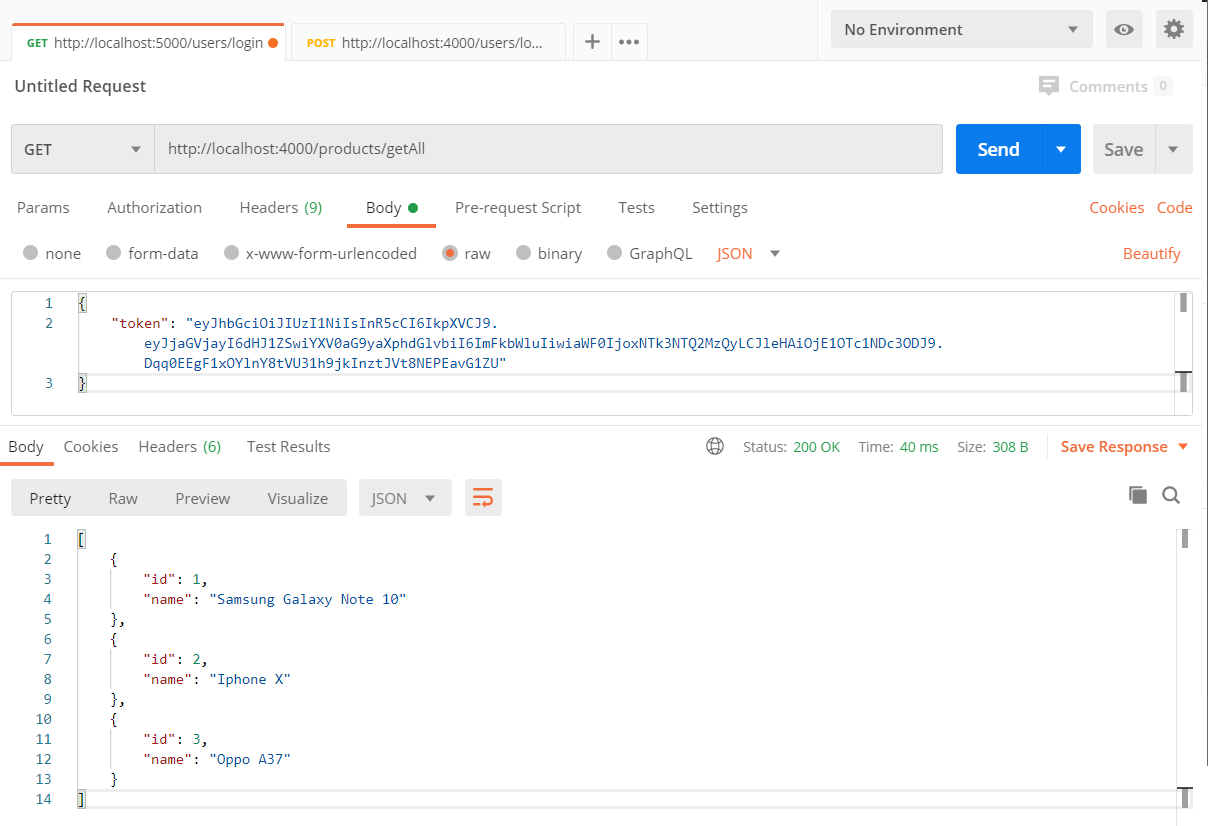
Task: Click the Beautify link
Action: point(1151,254)
